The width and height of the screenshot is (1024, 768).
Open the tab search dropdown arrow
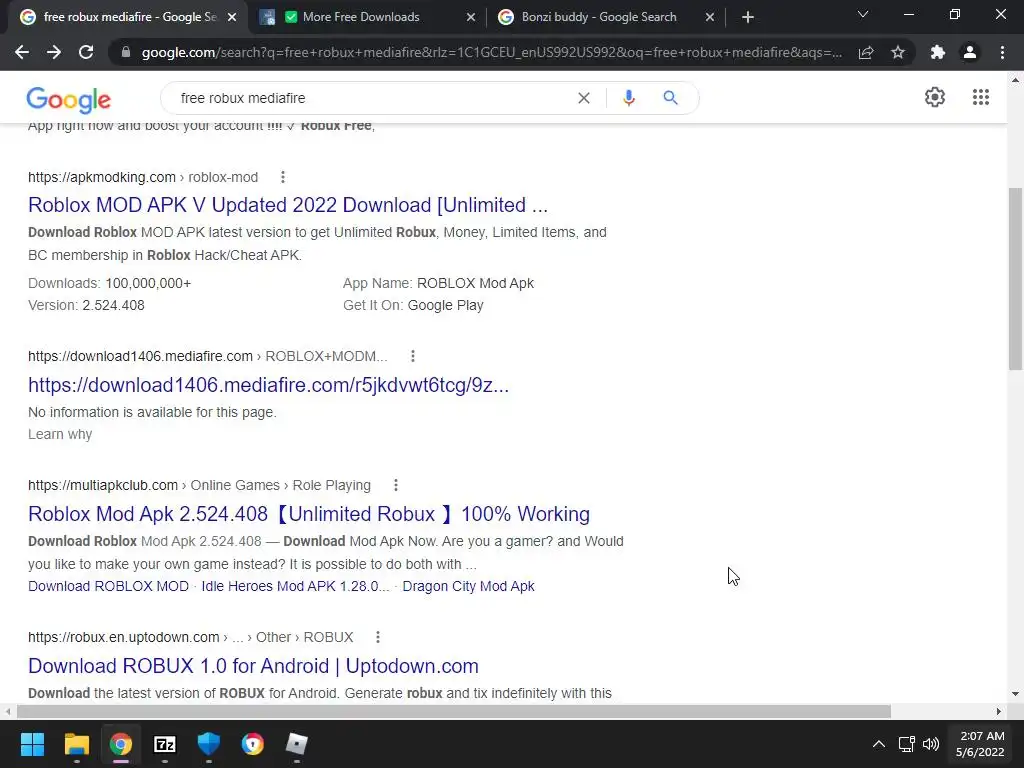click(x=863, y=14)
